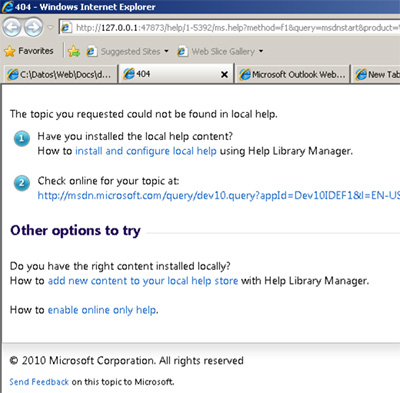Image resolution: width=400 pixels, height=393 pixels.
Task: Open the enable online only help link
Action: [102, 310]
